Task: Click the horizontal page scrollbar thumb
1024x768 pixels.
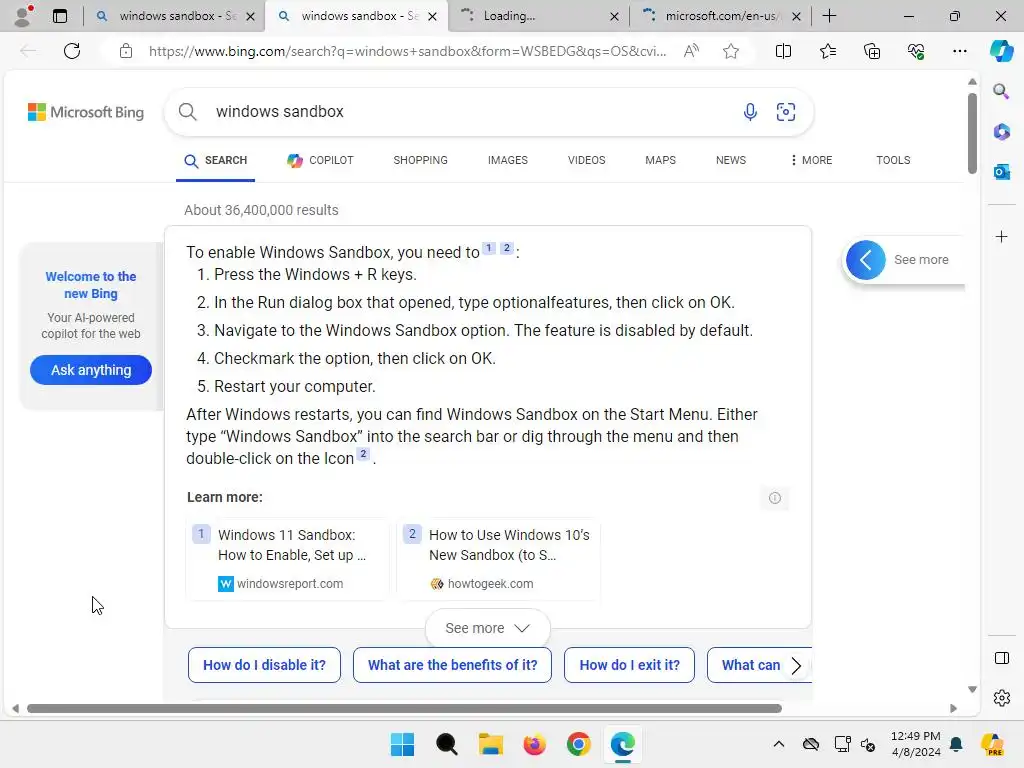Action: tap(404, 709)
